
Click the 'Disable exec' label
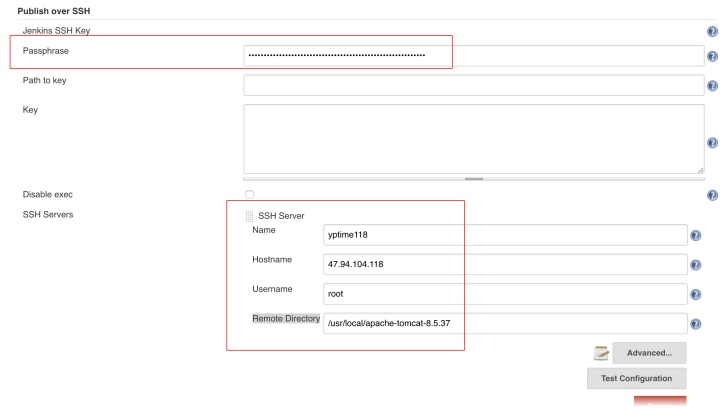[48, 195]
